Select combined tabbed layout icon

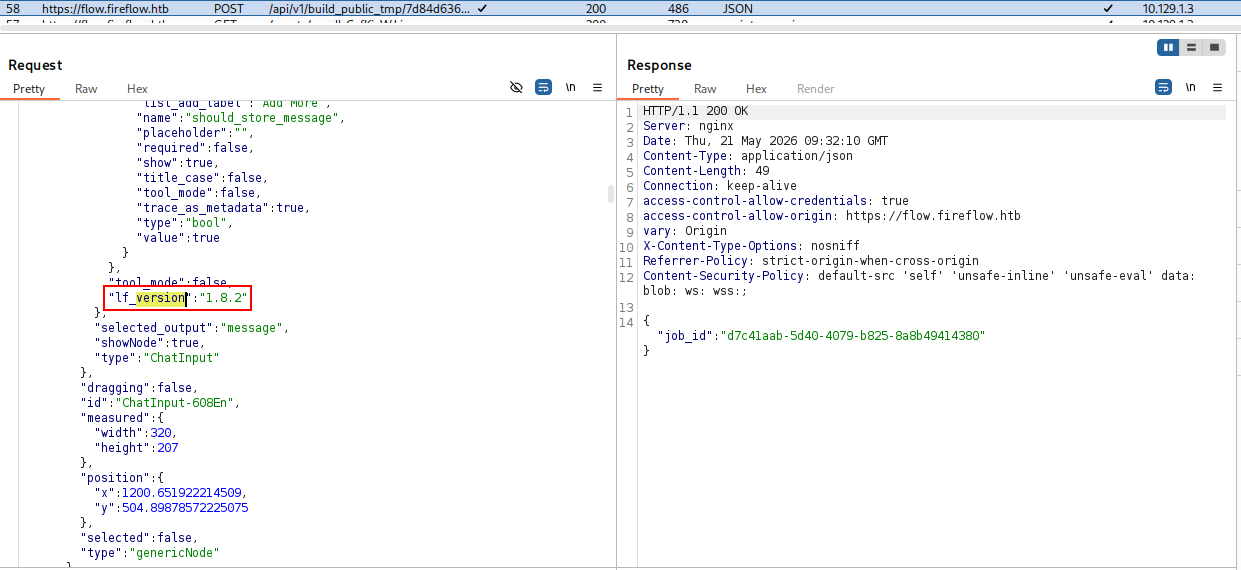(x=1214, y=47)
